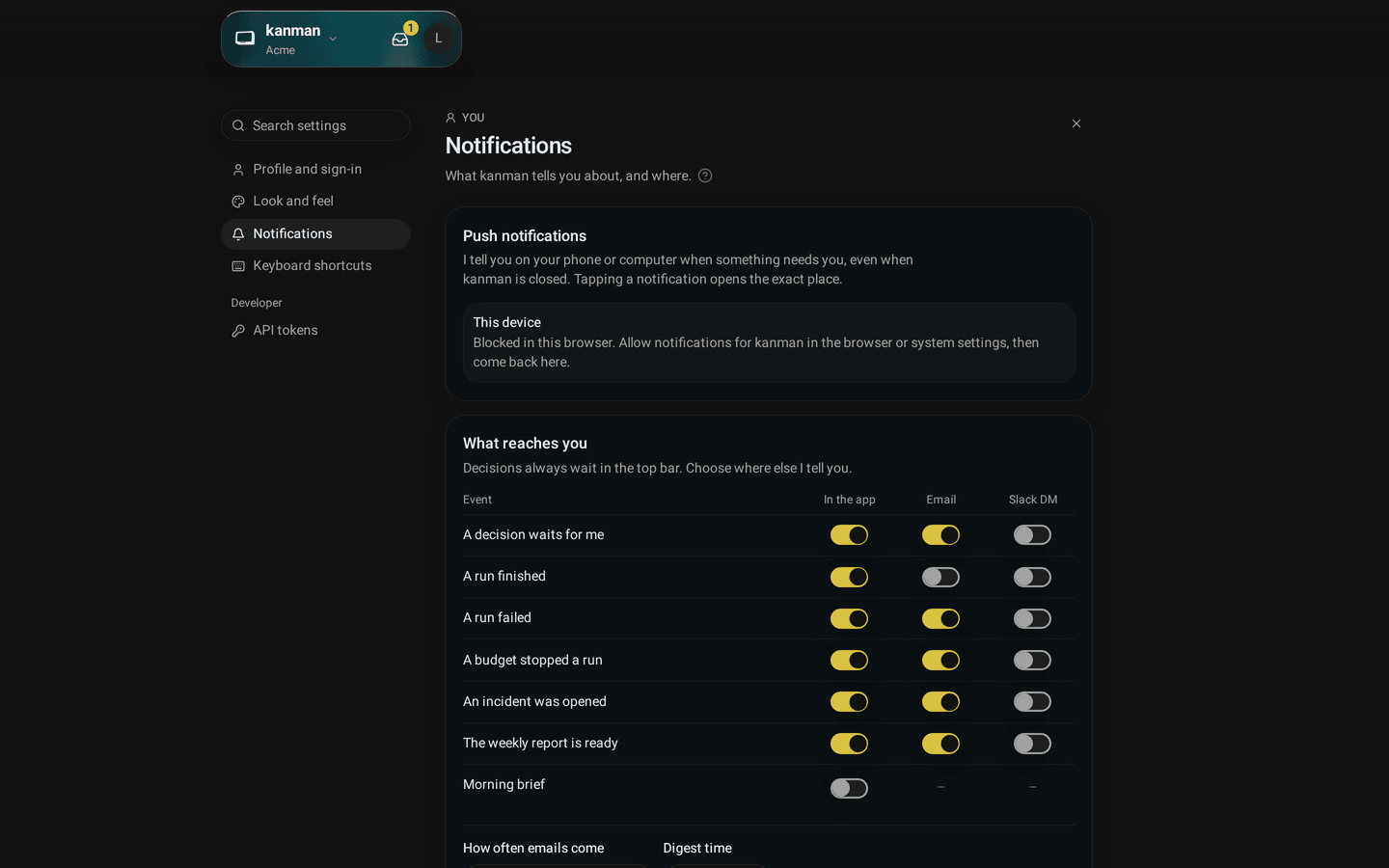Toggle in-app alert for a run finished
Image resolution: width=1389 pixels, height=868 pixels.
849,577
